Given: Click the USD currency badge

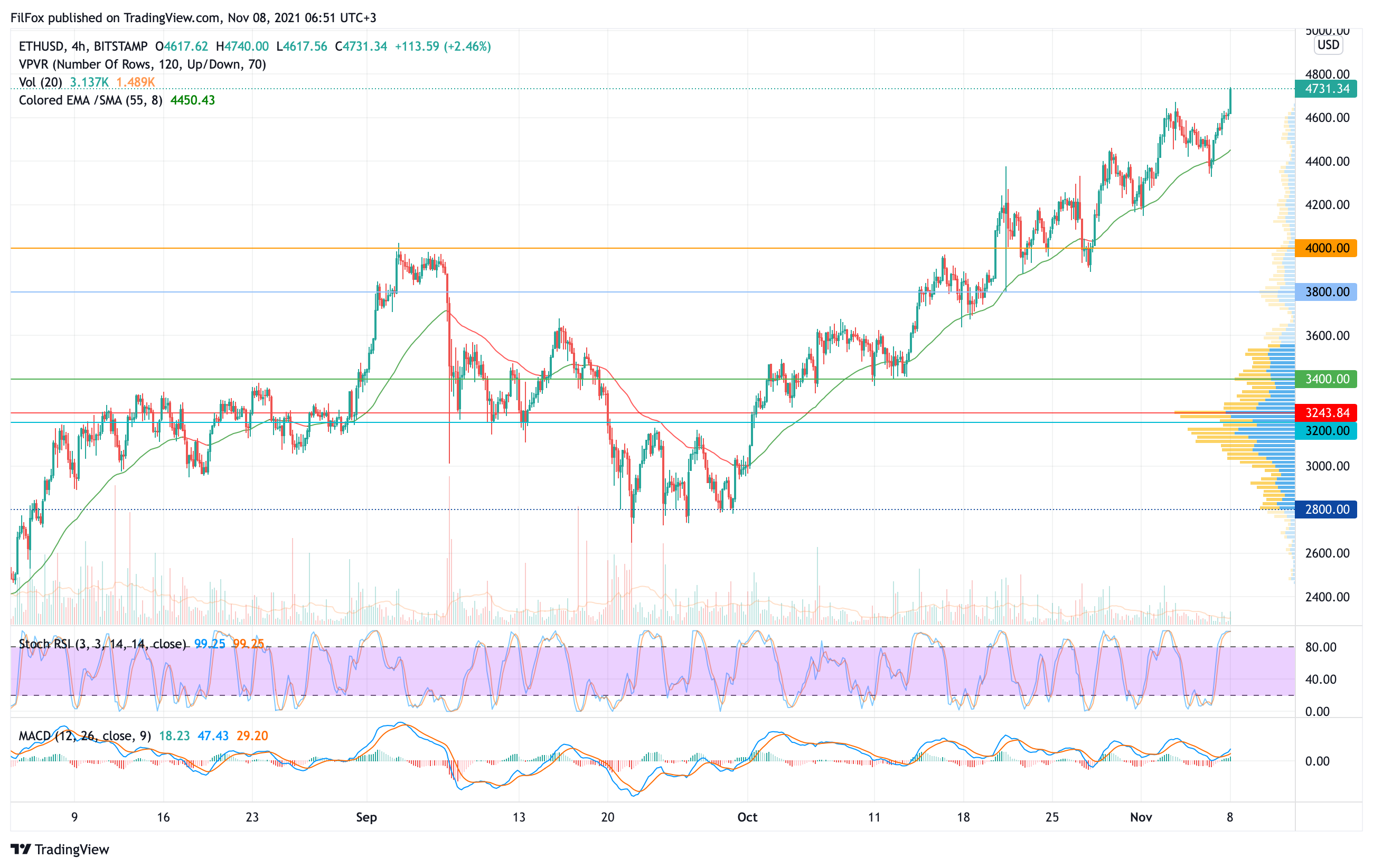Looking at the screenshot, I should [x=1328, y=45].
